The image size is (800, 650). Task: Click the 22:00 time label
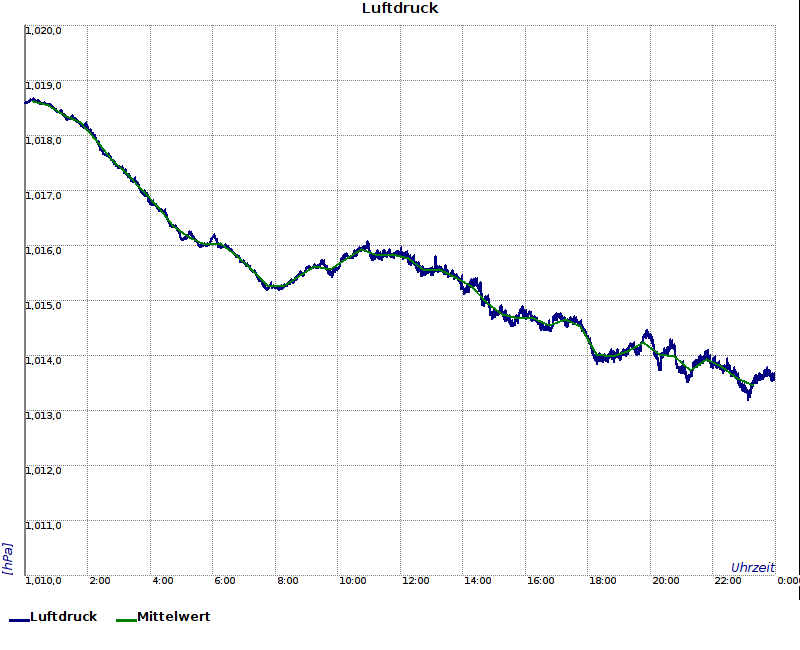[x=728, y=581]
